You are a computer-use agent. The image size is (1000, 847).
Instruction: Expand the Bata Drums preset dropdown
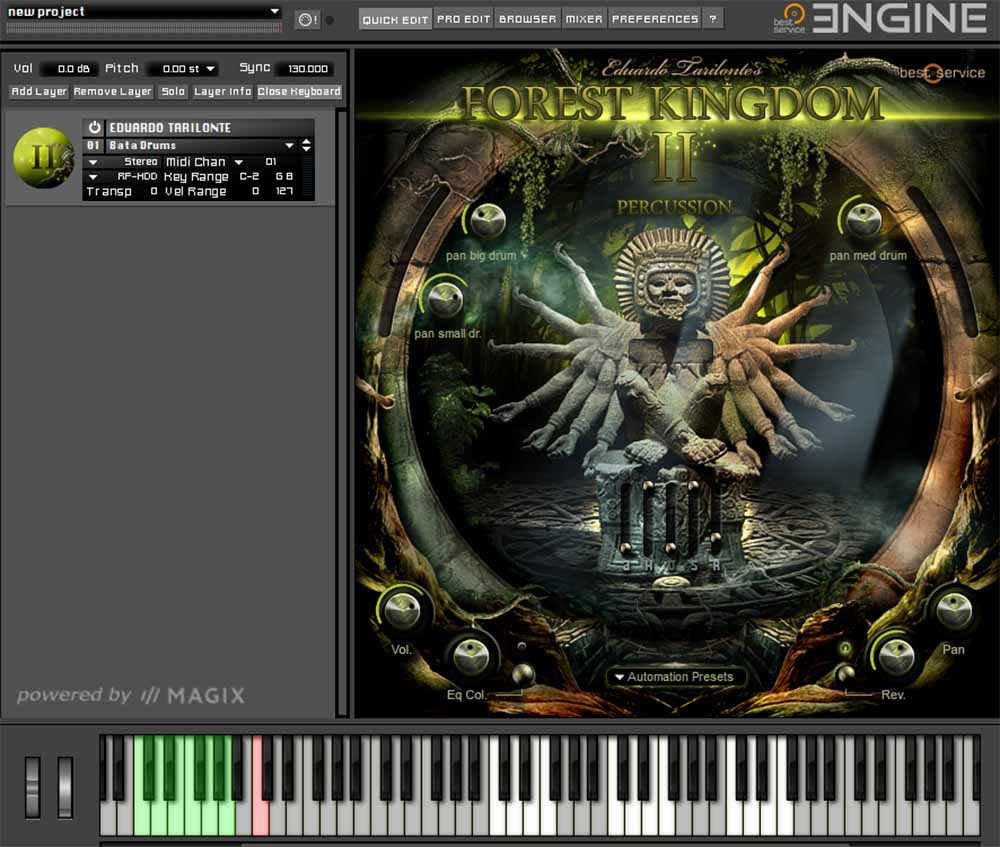[290, 145]
